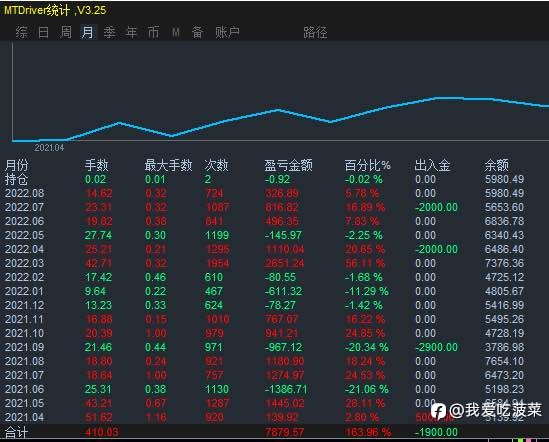
Task: Click the 持仓 holdings row
Action: (x=265, y=179)
